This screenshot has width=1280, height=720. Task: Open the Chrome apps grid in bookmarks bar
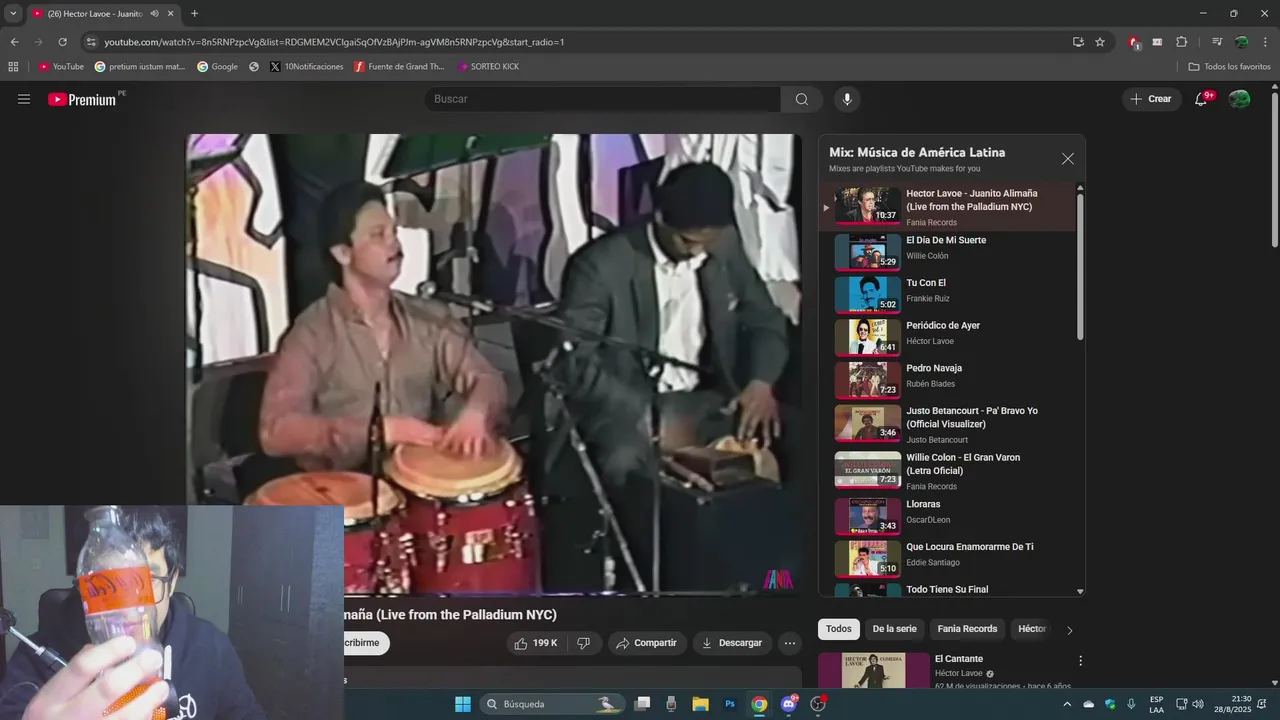13,66
